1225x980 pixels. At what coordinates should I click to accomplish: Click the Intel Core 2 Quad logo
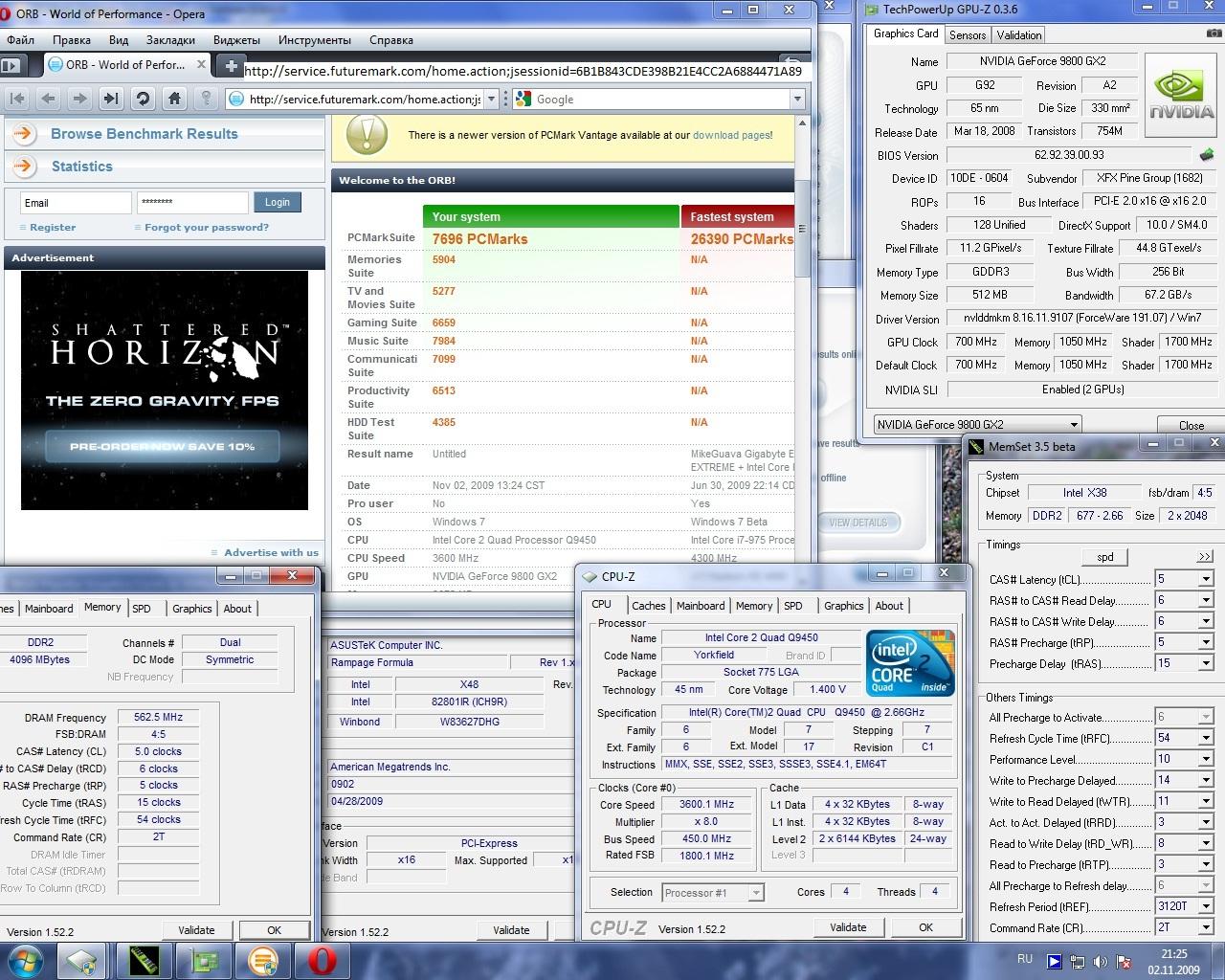[x=910, y=662]
